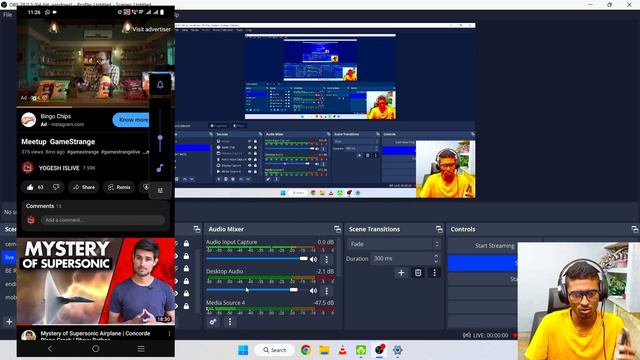Viewport: 640px width, 360px height.
Task: Toggle lock on the second source row
Action: click(x=186, y=256)
